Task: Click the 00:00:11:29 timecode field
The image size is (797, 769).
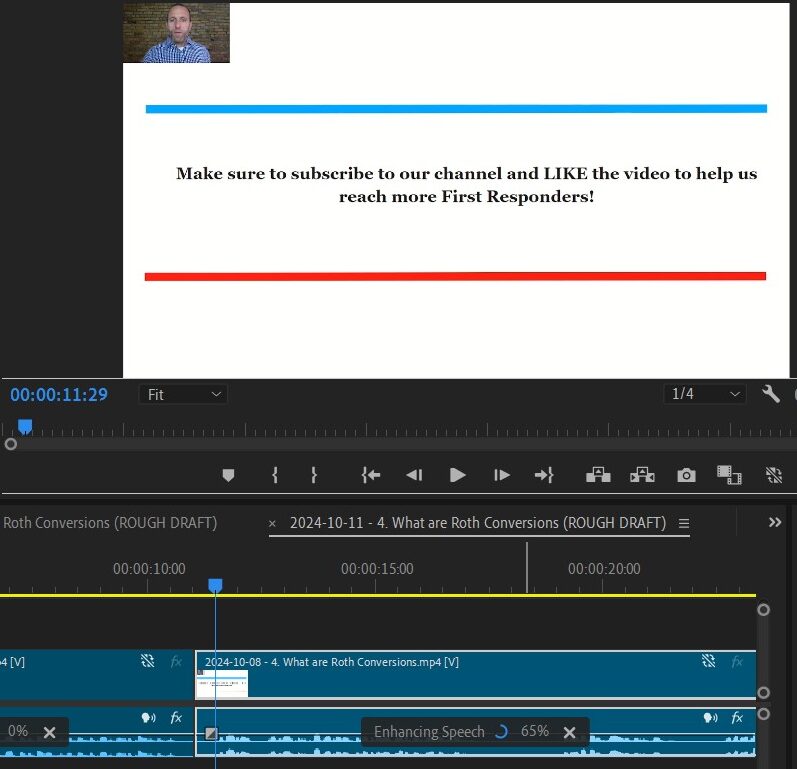Action: tap(59, 394)
